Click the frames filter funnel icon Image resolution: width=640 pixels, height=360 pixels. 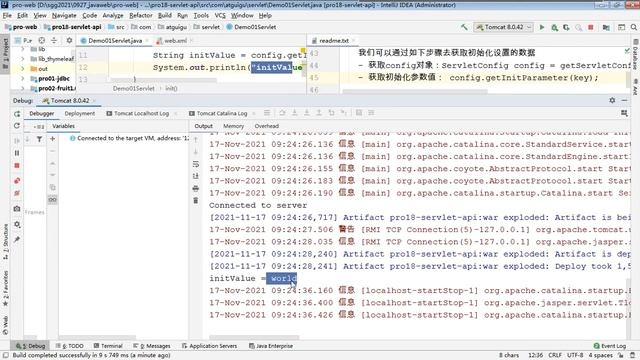(39, 139)
